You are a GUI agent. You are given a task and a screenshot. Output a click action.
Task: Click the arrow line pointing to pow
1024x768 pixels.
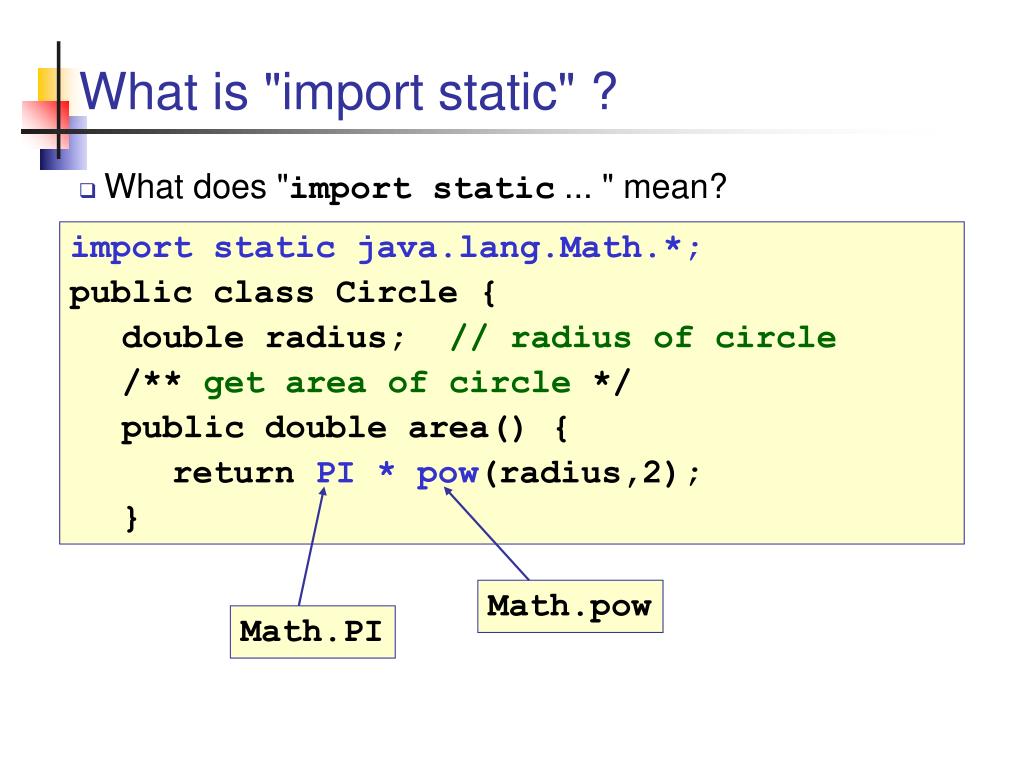coord(486,534)
